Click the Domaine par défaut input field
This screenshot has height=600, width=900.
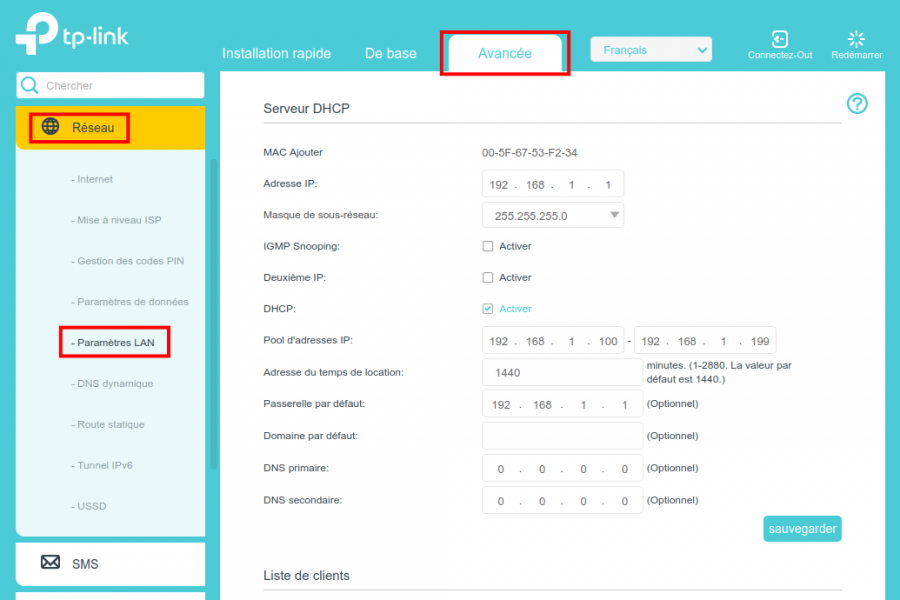(562, 436)
